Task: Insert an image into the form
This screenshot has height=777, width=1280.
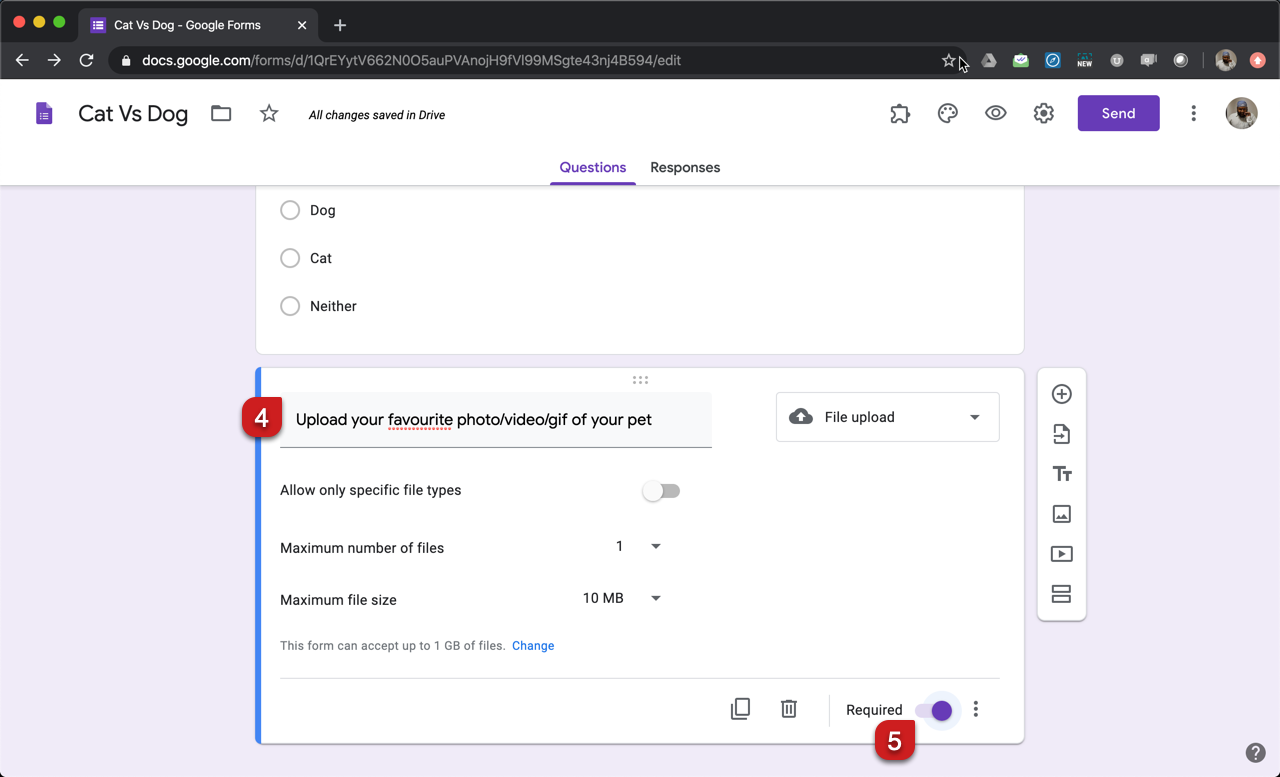Action: click(x=1061, y=513)
